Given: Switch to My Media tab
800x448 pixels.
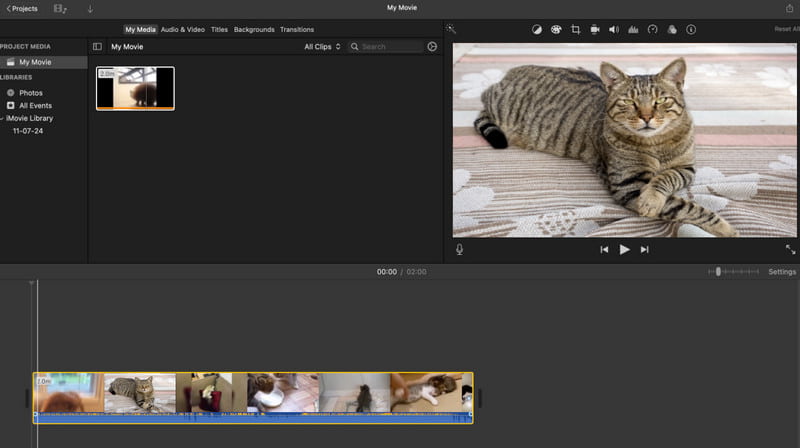Looking at the screenshot, I should click(x=140, y=30).
